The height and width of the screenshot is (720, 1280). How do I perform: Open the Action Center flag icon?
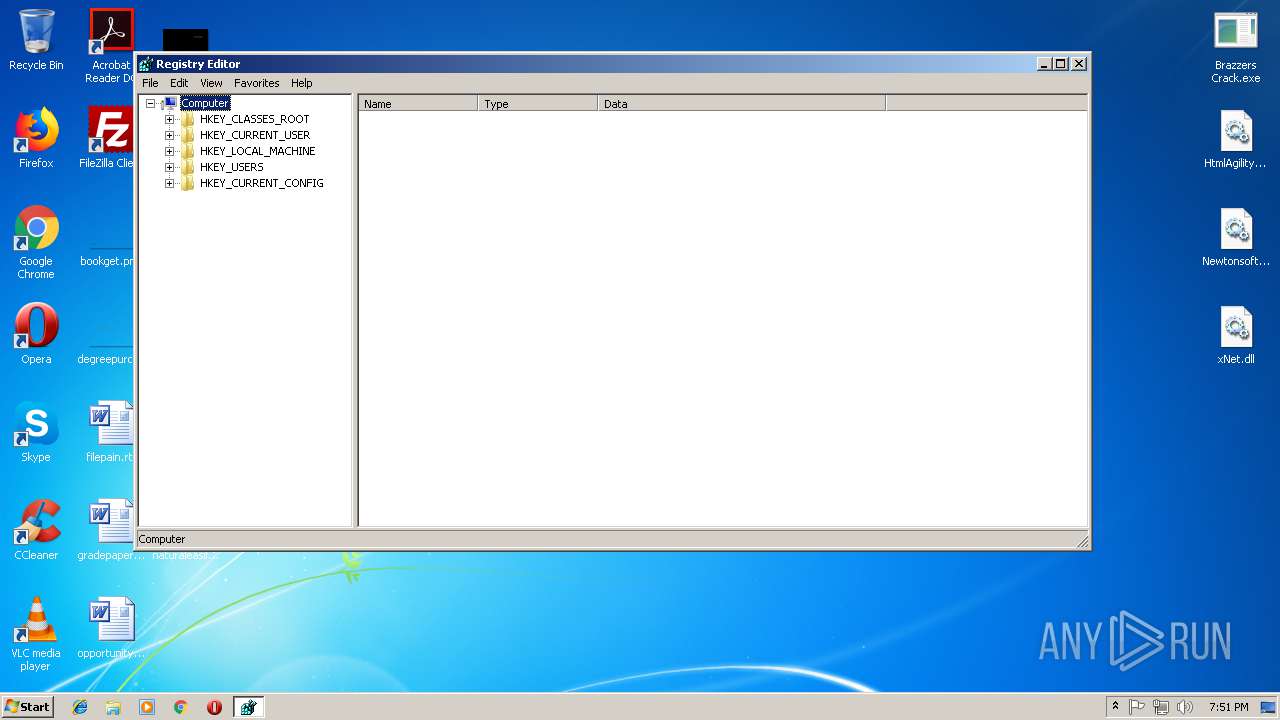(x=1137, y=707)
